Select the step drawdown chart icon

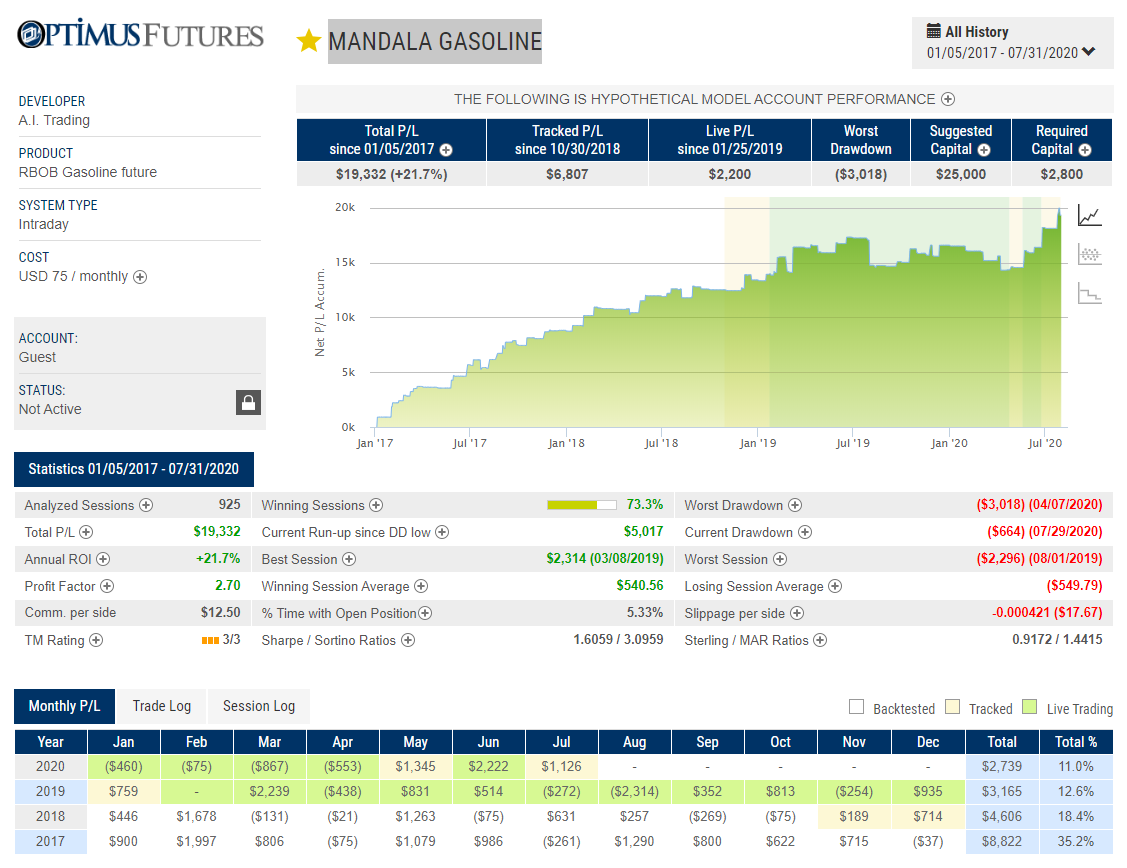tap(1090, 293)
